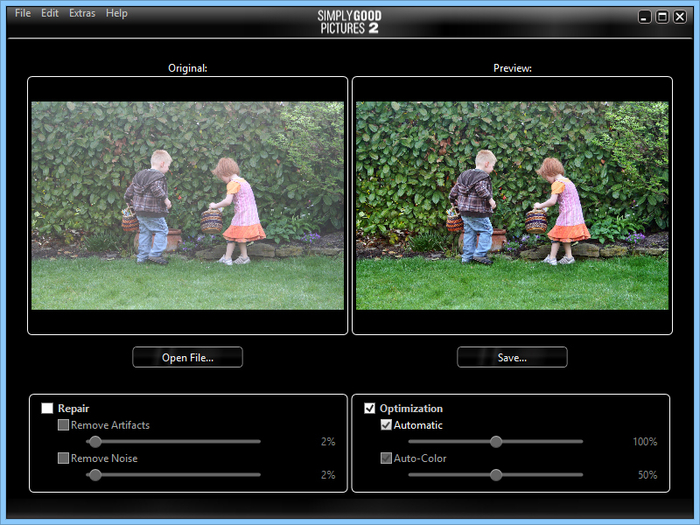
Task: Enable the Repair checkbox
Action: point(47,408)
